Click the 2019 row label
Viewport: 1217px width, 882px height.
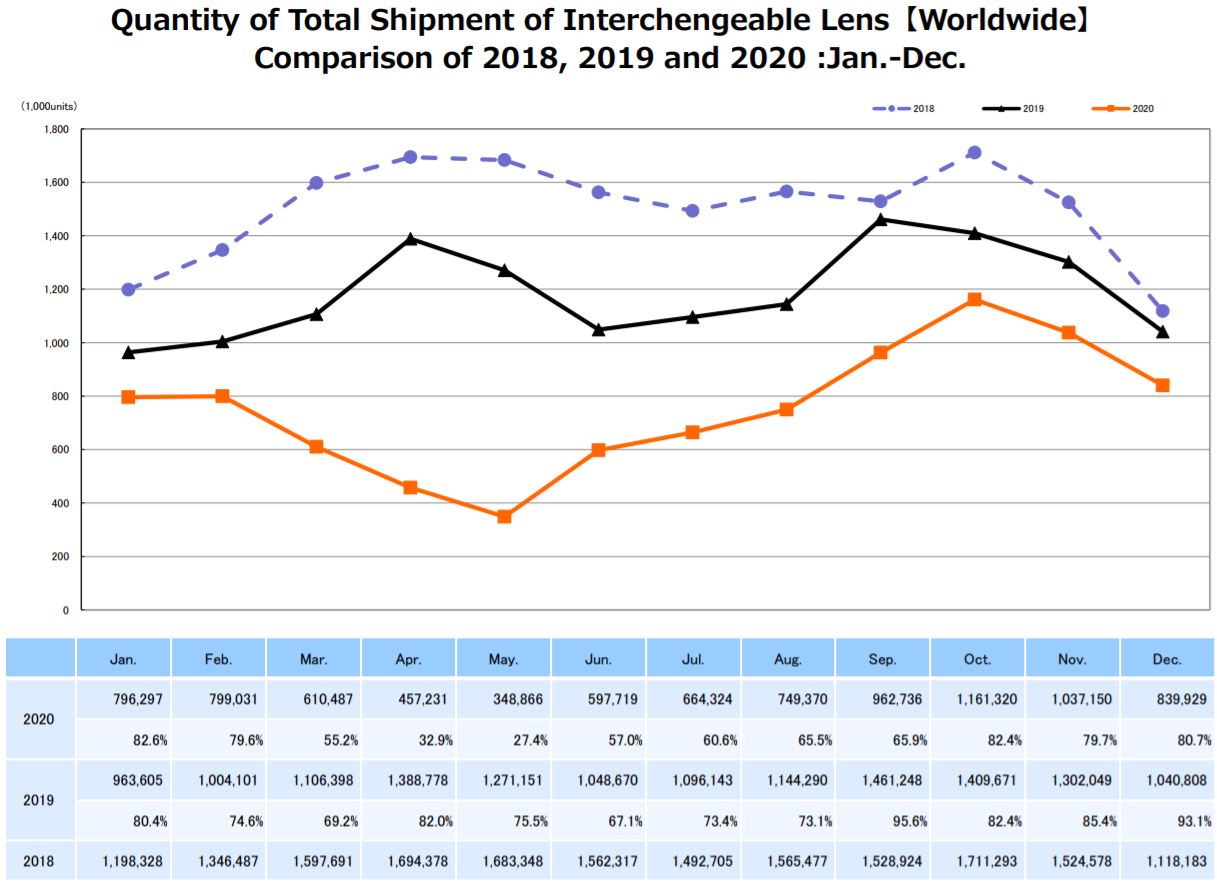coord(40,800)
